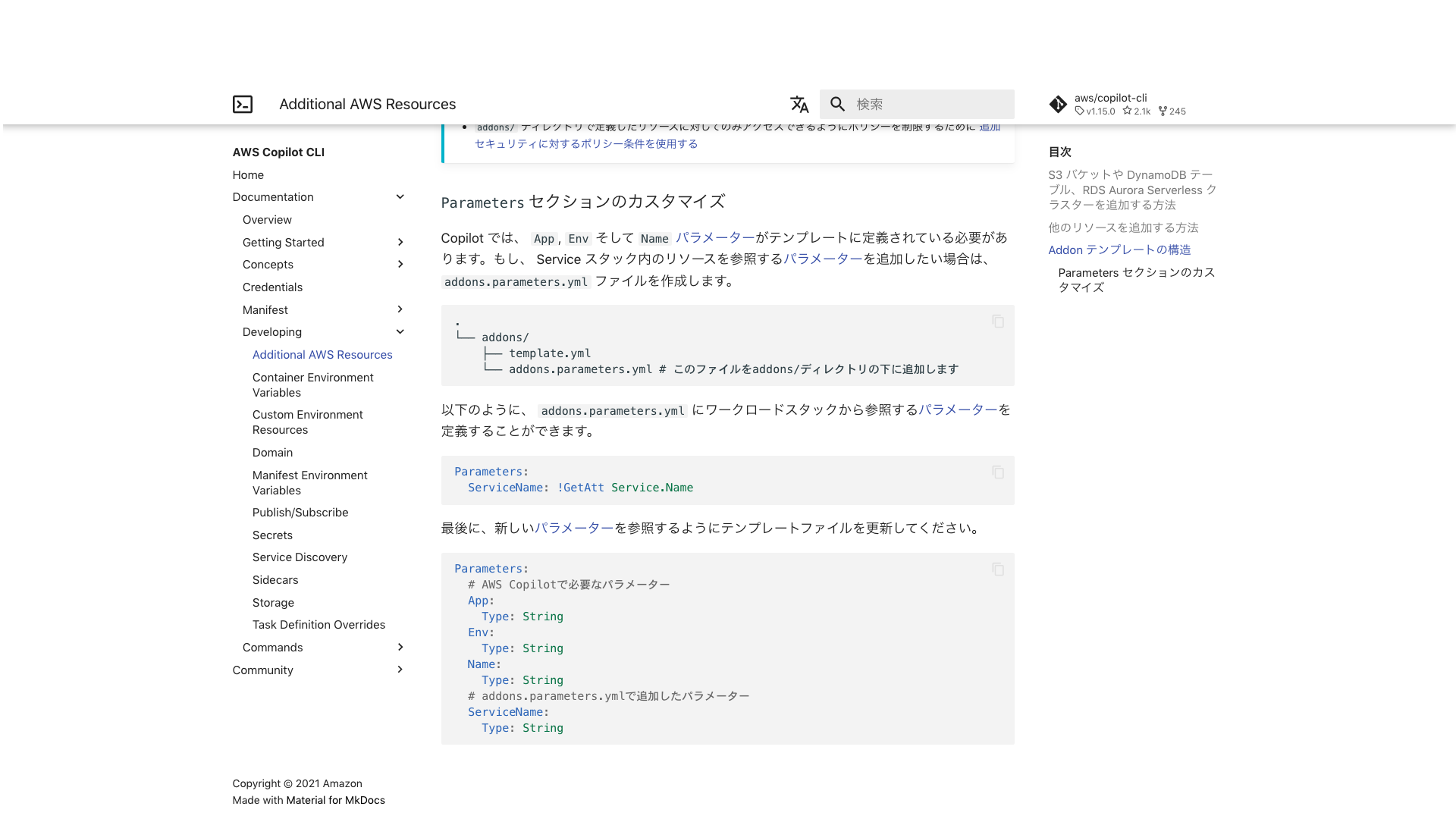
Task: Copy the addons directory tree code block
Action: pos(998,322)
